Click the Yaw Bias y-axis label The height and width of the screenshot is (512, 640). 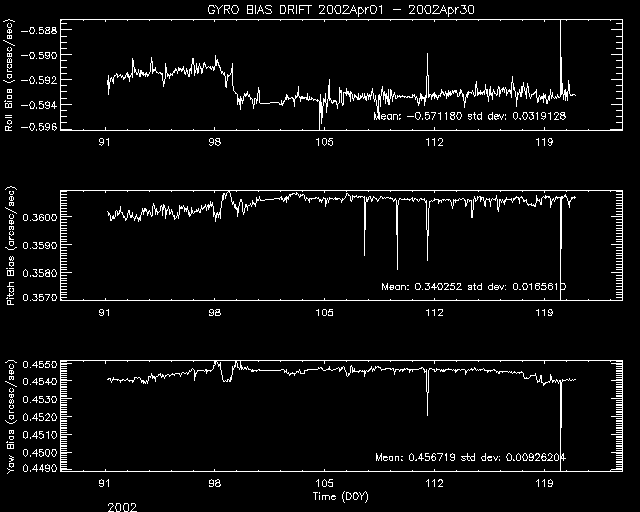(x=10, y=412)
